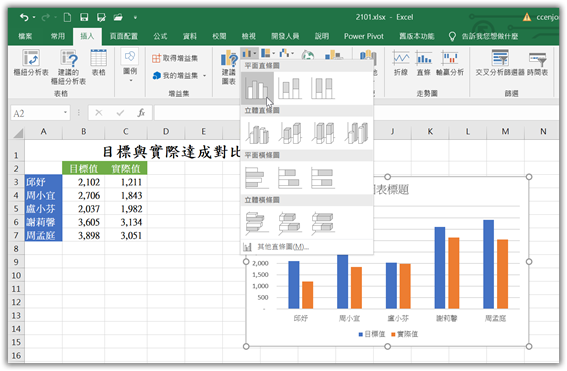The width and height of the screenshot is (567, 371).
Task: Click cell 目標值 header
Action: pyautogui.click(x=84, y=169)
